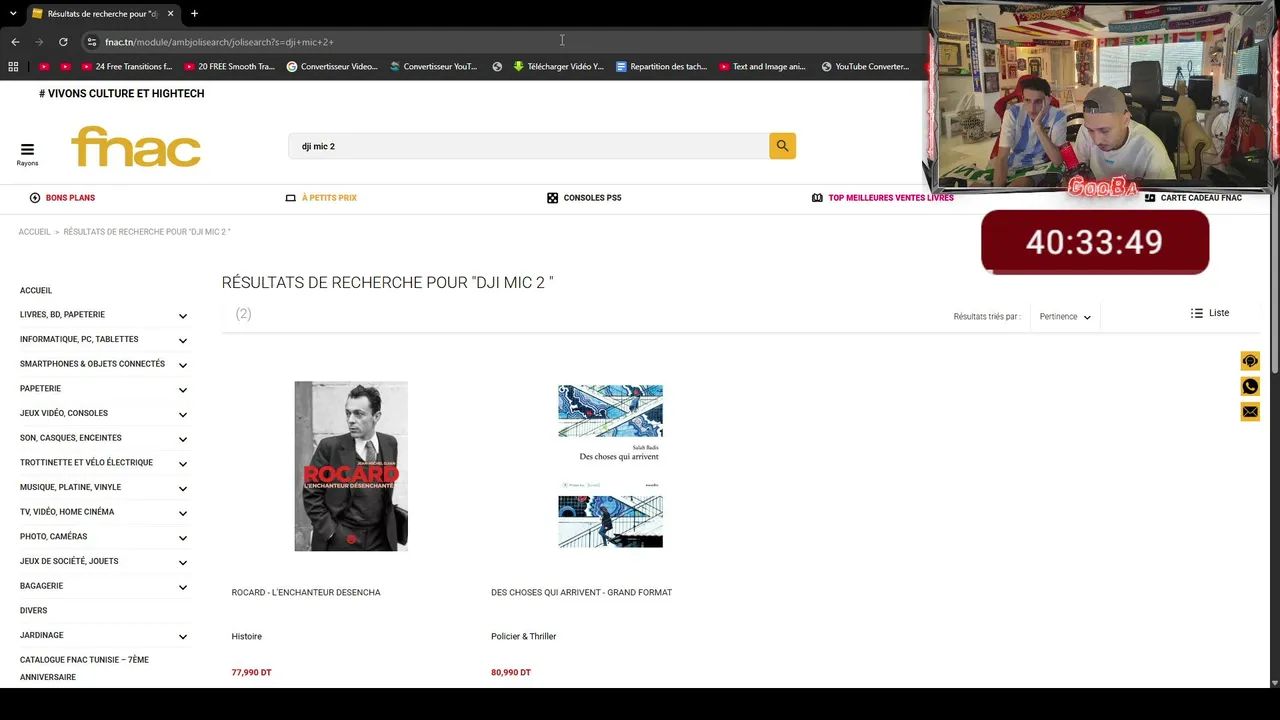Expand Trottinette et Vélo Électrique category
This screenshot has height=720, width=1280.
[x=183, y=464]
